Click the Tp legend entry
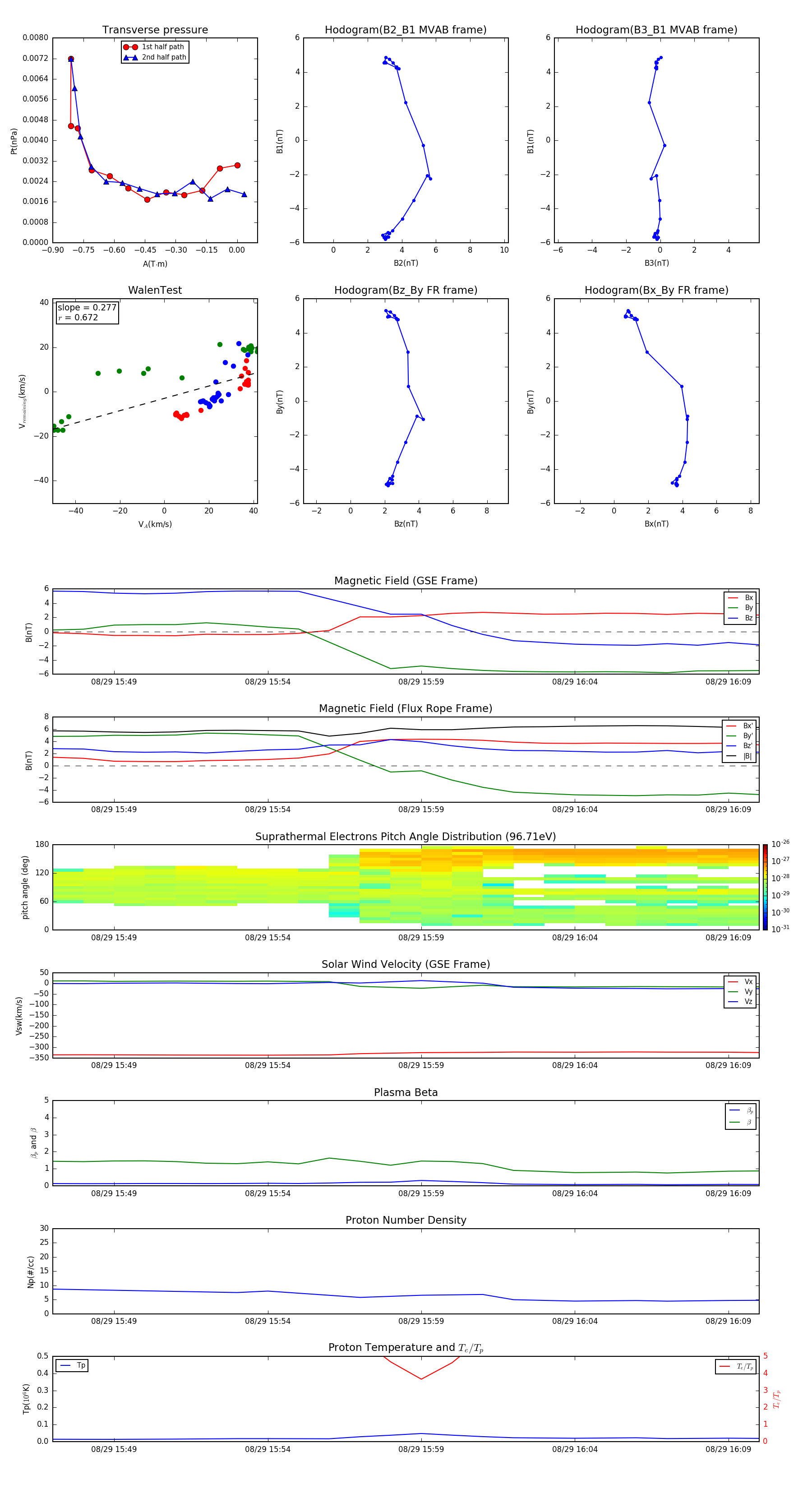This screenshot has width=812, height=1489. pyautogui.click(x=72, y=1365)
